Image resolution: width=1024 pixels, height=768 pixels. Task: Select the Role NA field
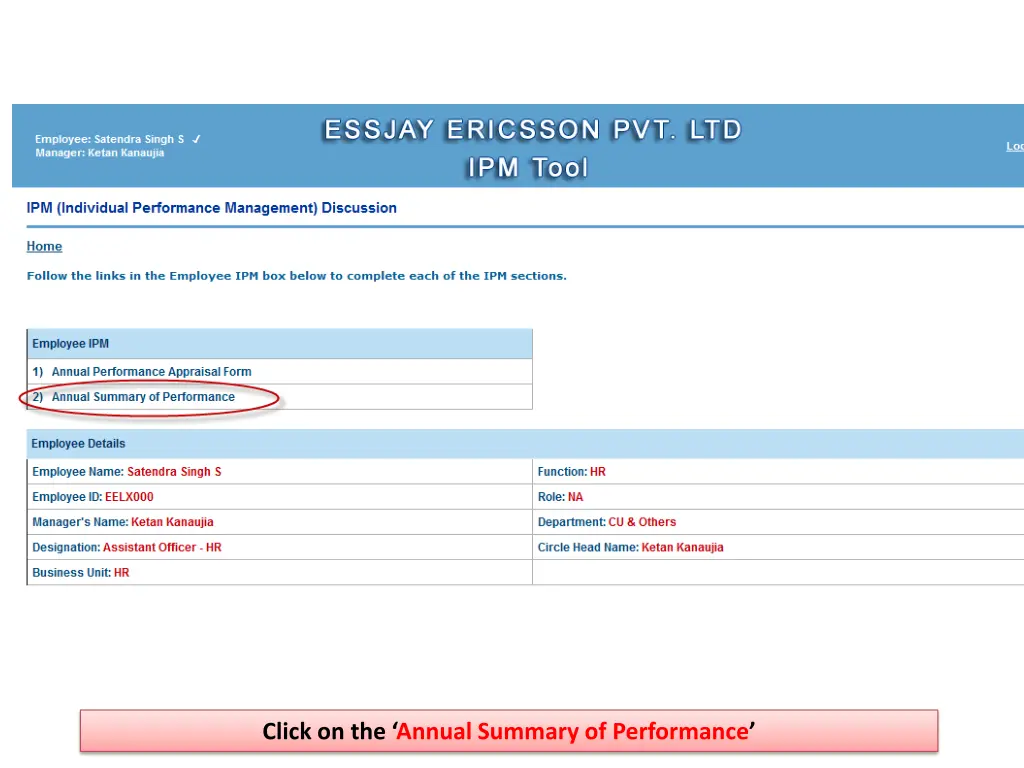tap(561, 497)
